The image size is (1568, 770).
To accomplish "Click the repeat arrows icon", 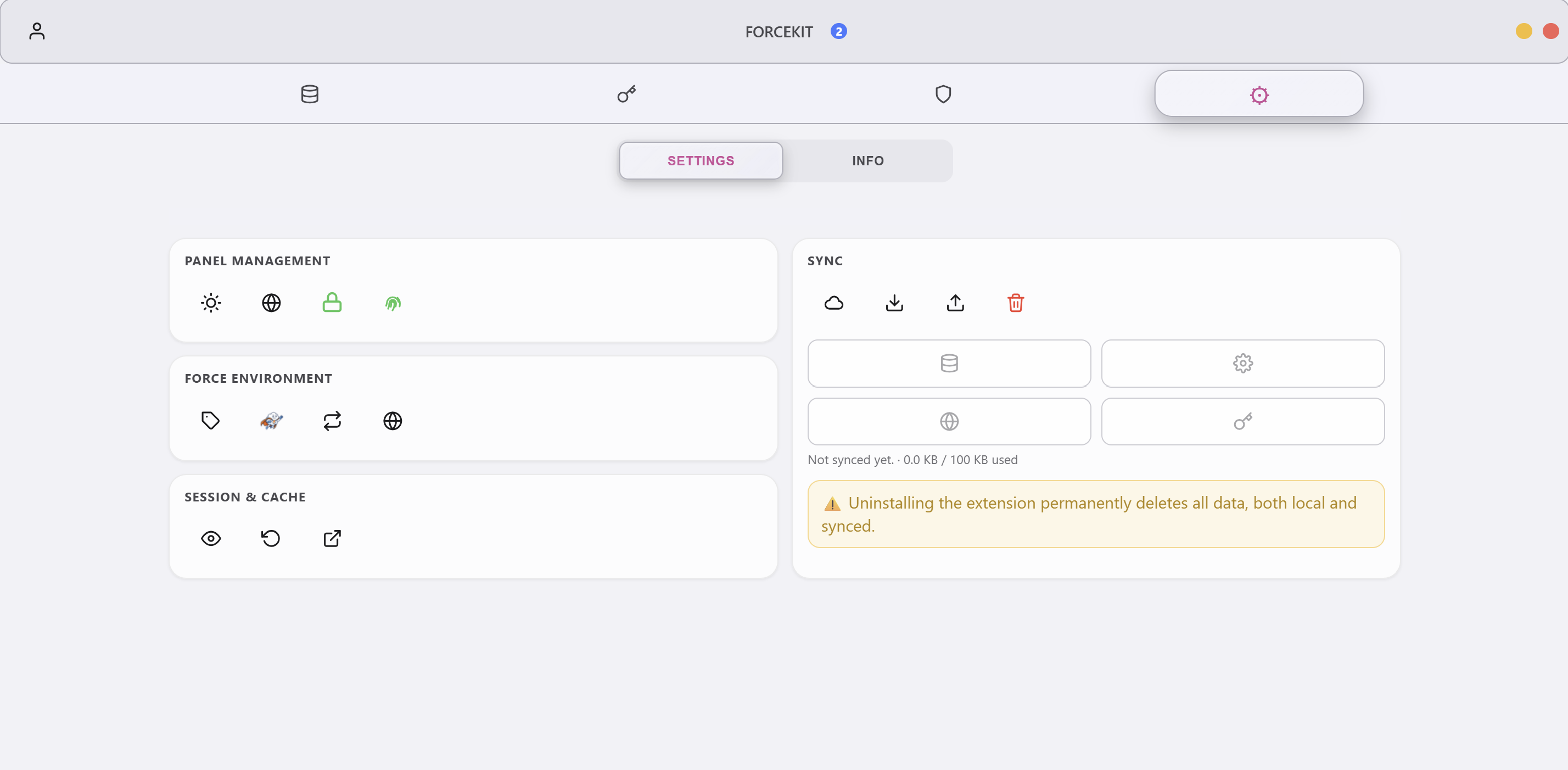I will [x=332, y=421].
